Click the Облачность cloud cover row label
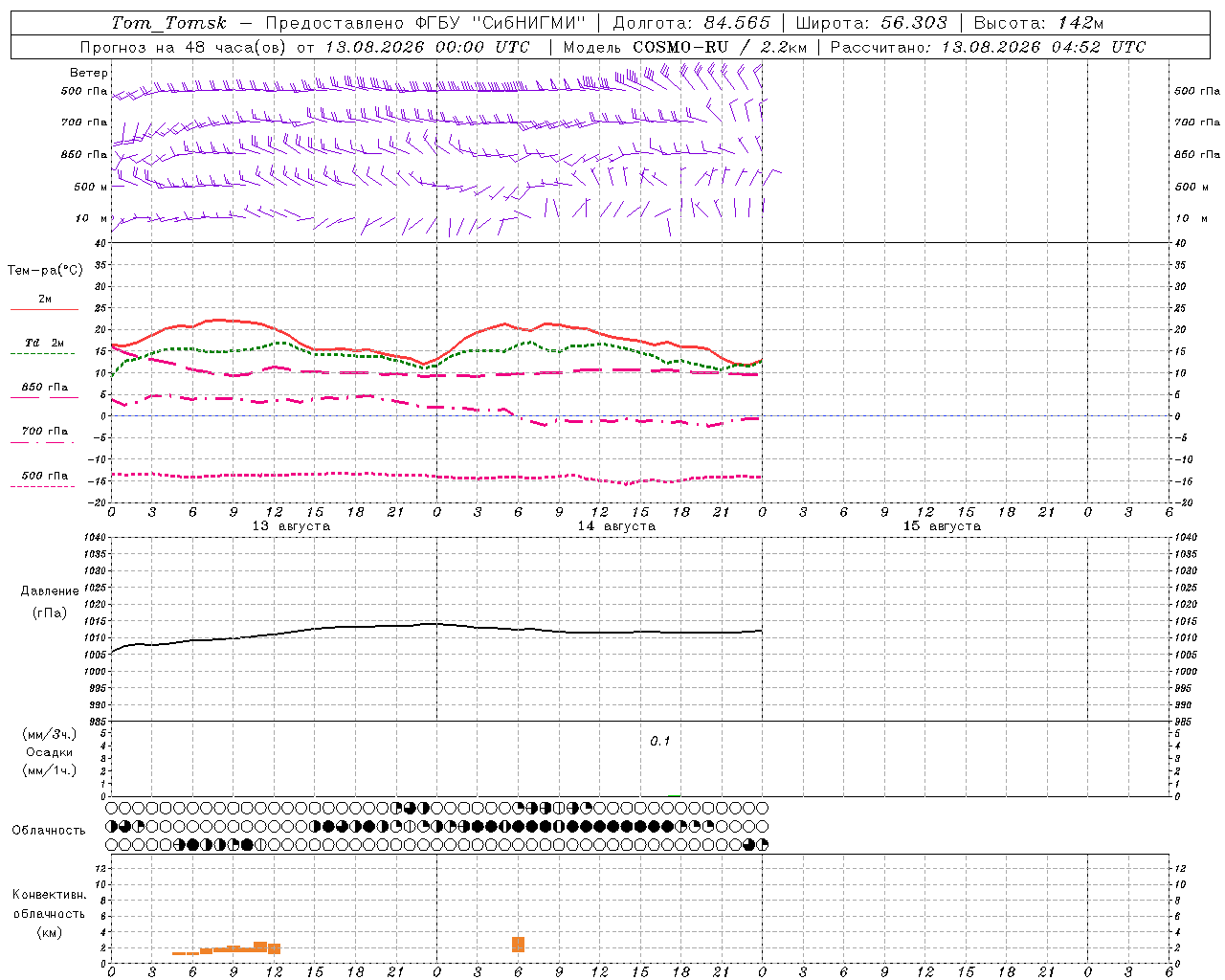 pyautogui.click(x=49, y=831)
